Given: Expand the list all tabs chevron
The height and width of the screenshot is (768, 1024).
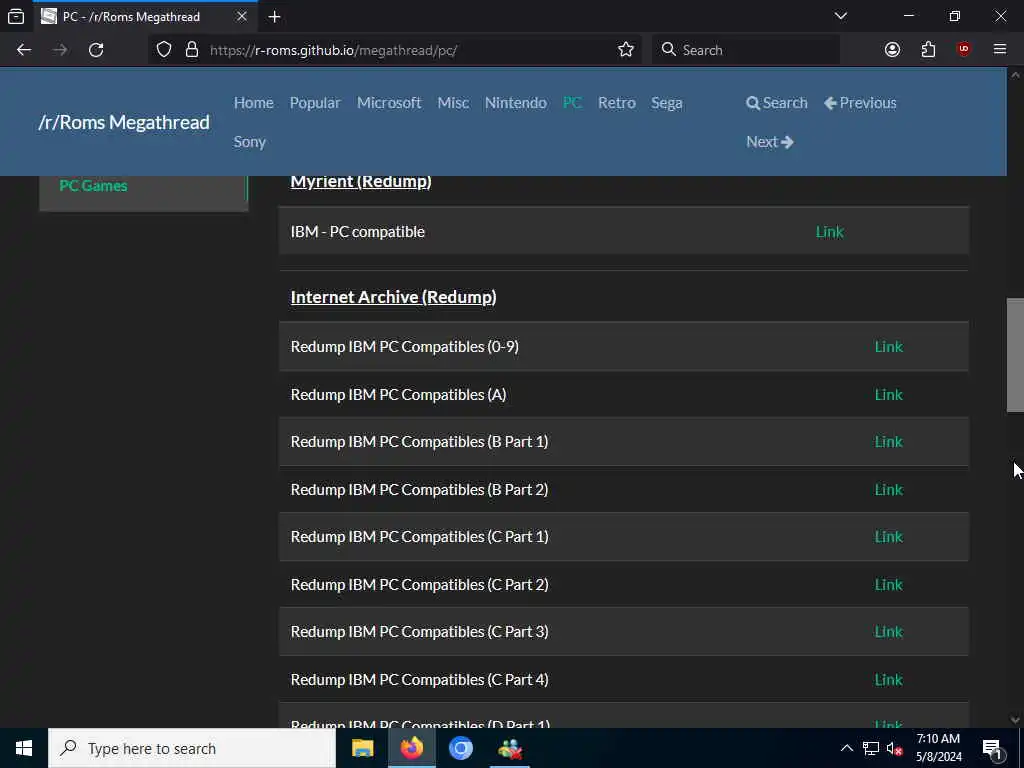Looking at the screenshot, I should pos(840,16).
